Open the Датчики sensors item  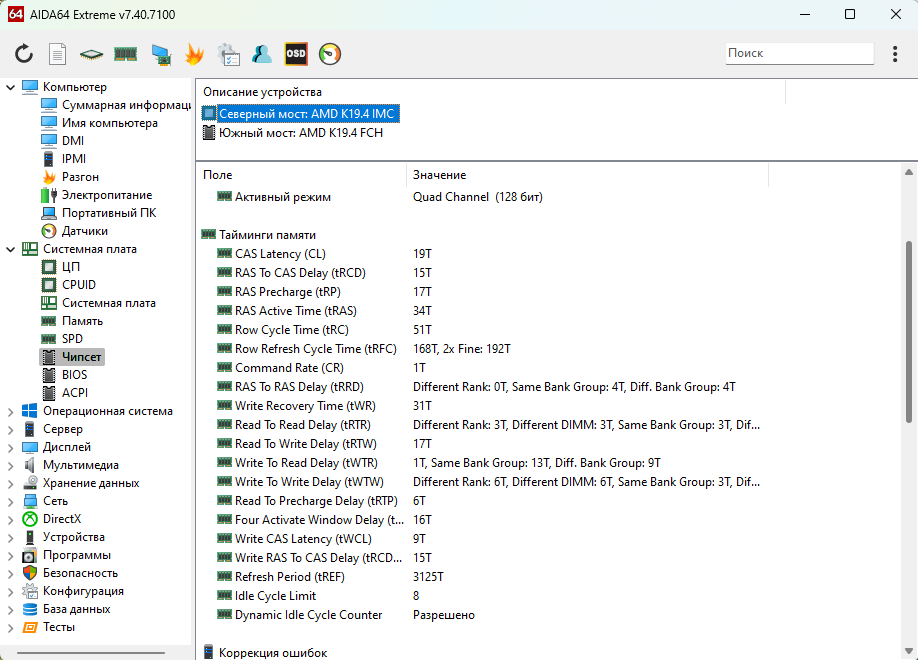pos(85,231)
